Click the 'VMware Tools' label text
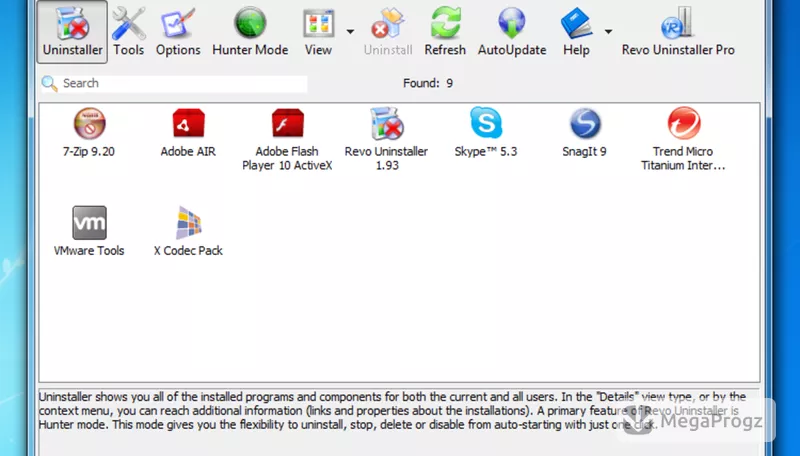 (x=89, y=250)
